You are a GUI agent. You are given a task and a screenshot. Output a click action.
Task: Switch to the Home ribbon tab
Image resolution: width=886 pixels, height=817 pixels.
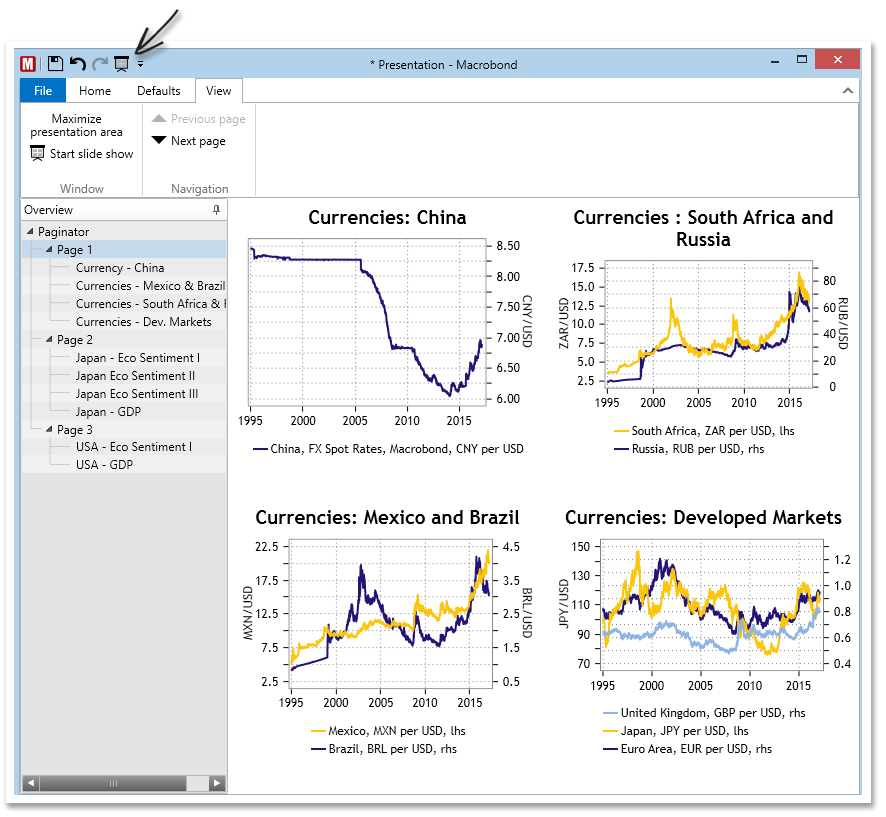pyautogui.click(x=95, y=91)
